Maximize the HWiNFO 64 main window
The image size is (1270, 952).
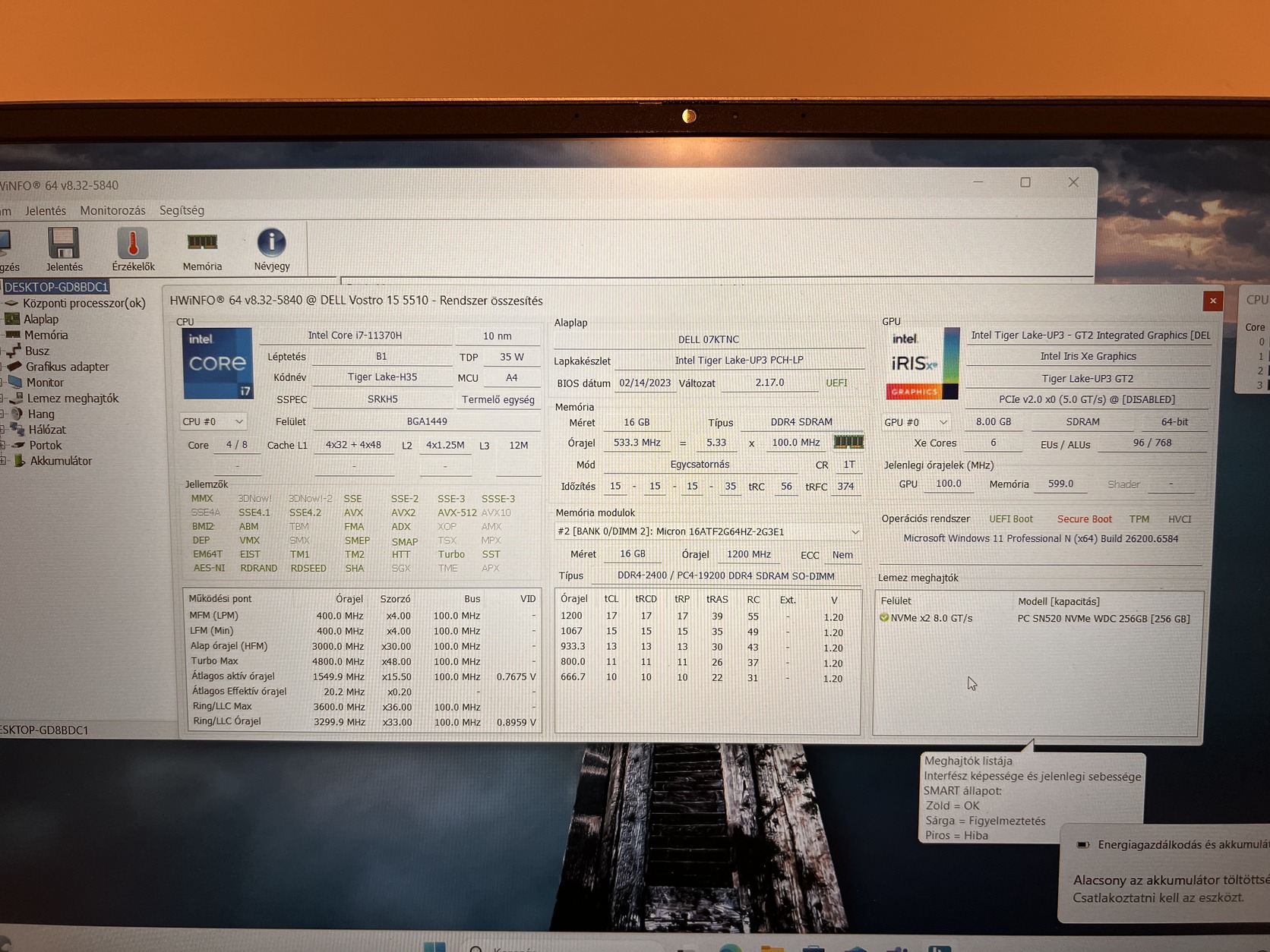tap(1025, 182)
